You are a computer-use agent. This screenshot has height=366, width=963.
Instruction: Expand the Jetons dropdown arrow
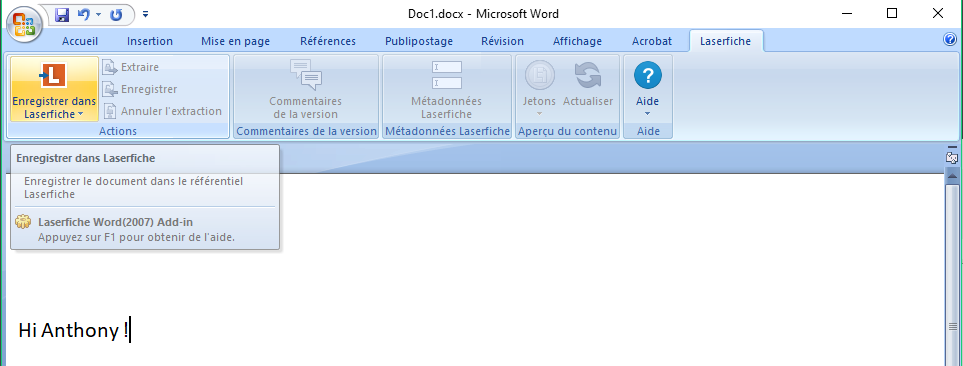coord(539,114)
